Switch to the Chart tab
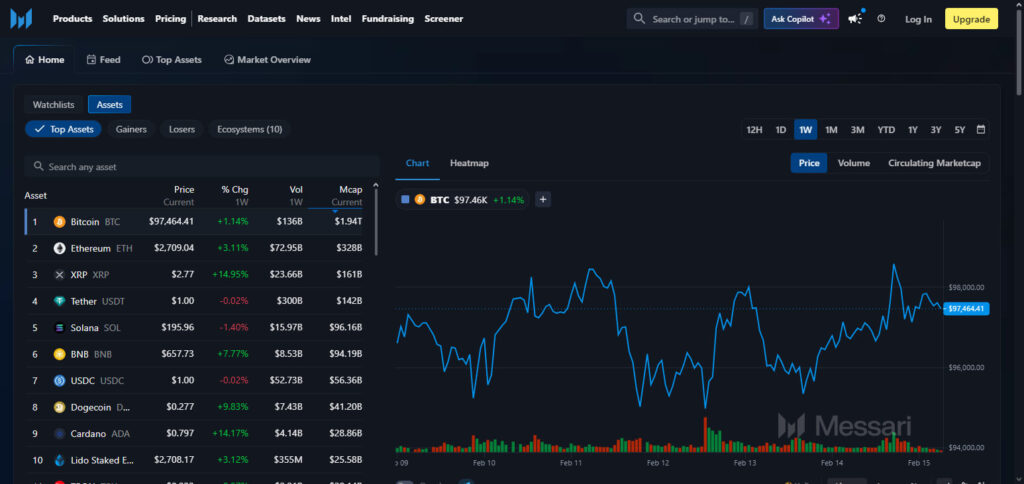The width and height of the screenshot is (1024, 484). [x=417, y=163]
